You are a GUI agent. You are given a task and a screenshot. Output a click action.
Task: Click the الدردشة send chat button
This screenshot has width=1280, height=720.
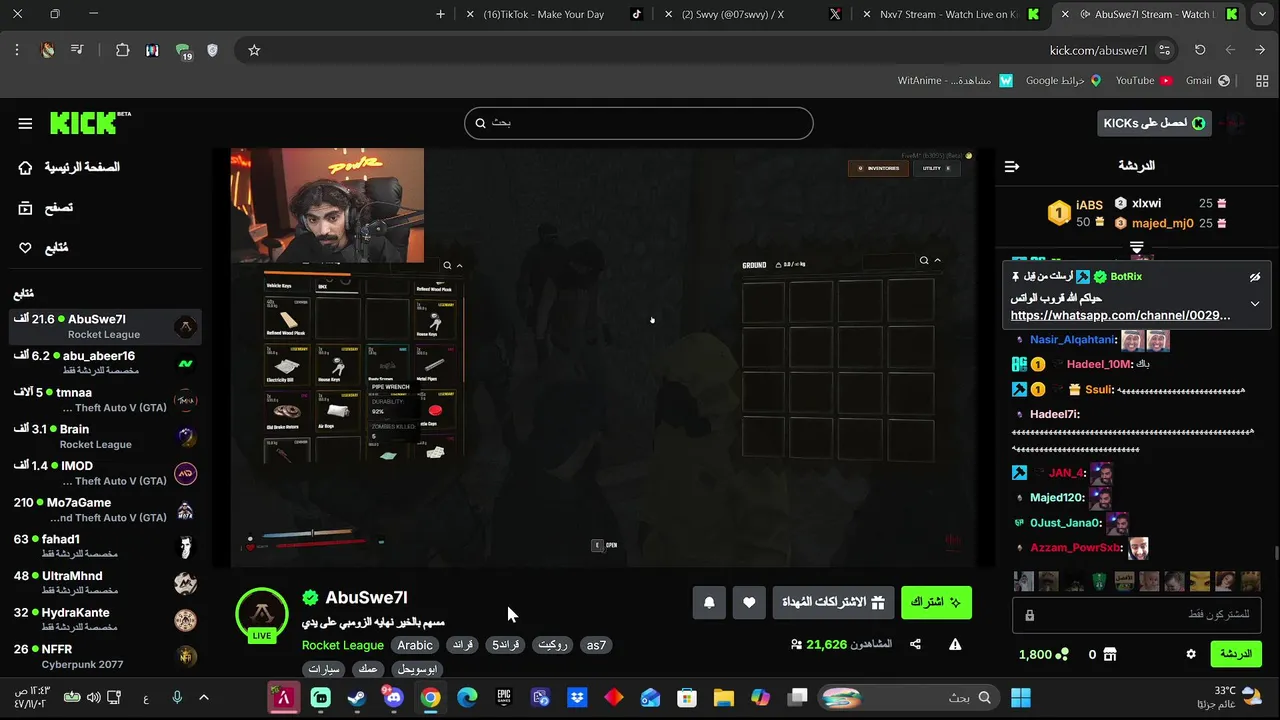tap(1236, 654)
